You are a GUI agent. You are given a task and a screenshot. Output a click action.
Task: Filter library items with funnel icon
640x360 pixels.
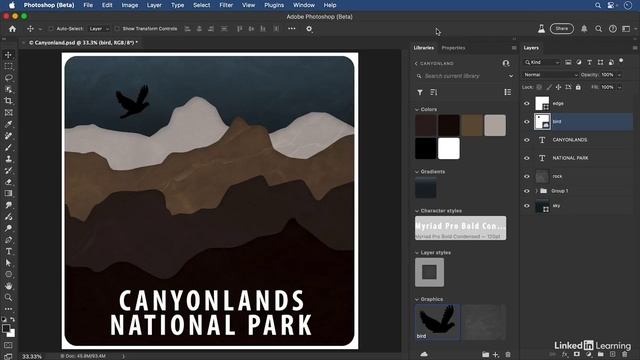pyautogui.click(x=420, y=92)
